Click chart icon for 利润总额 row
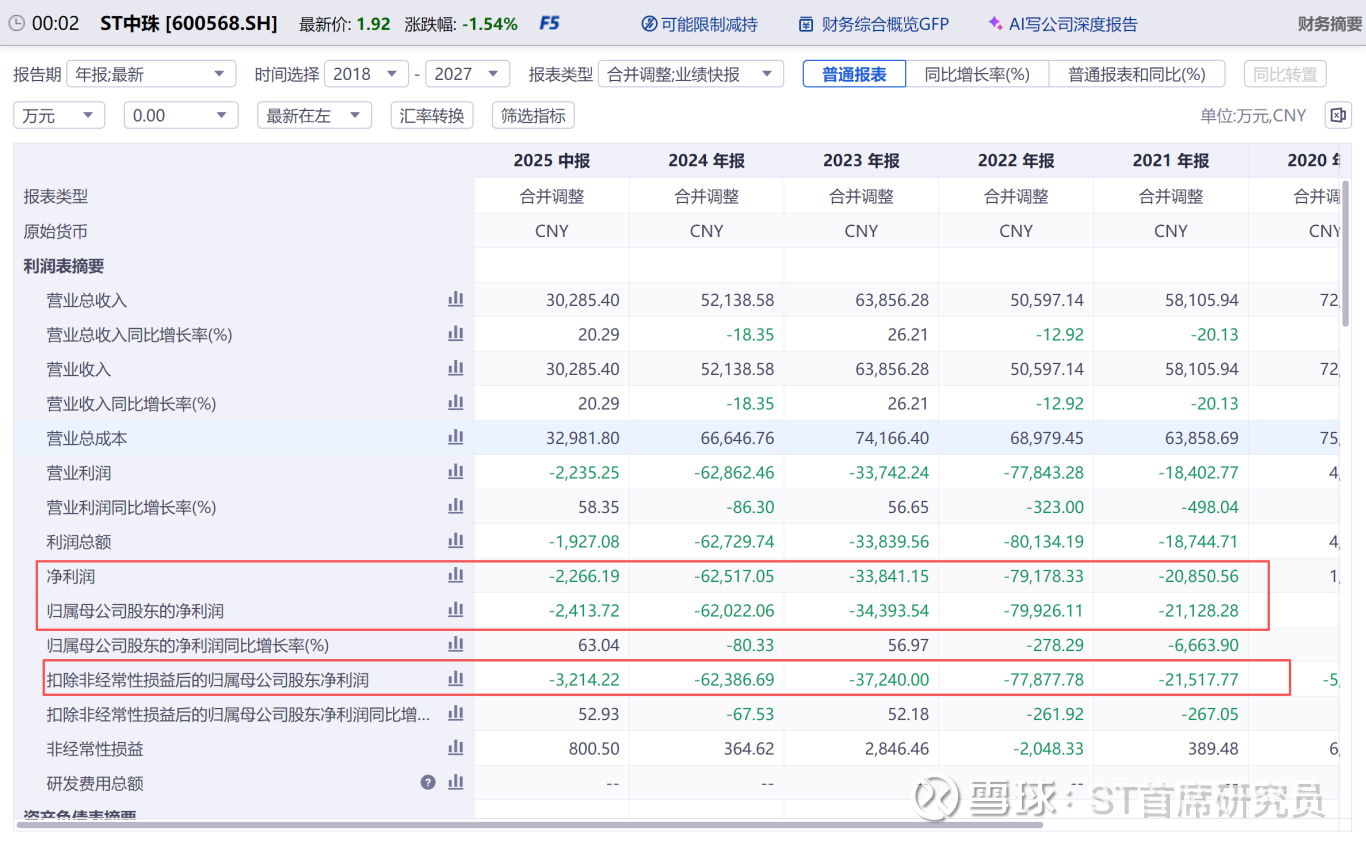 [456, 541]
